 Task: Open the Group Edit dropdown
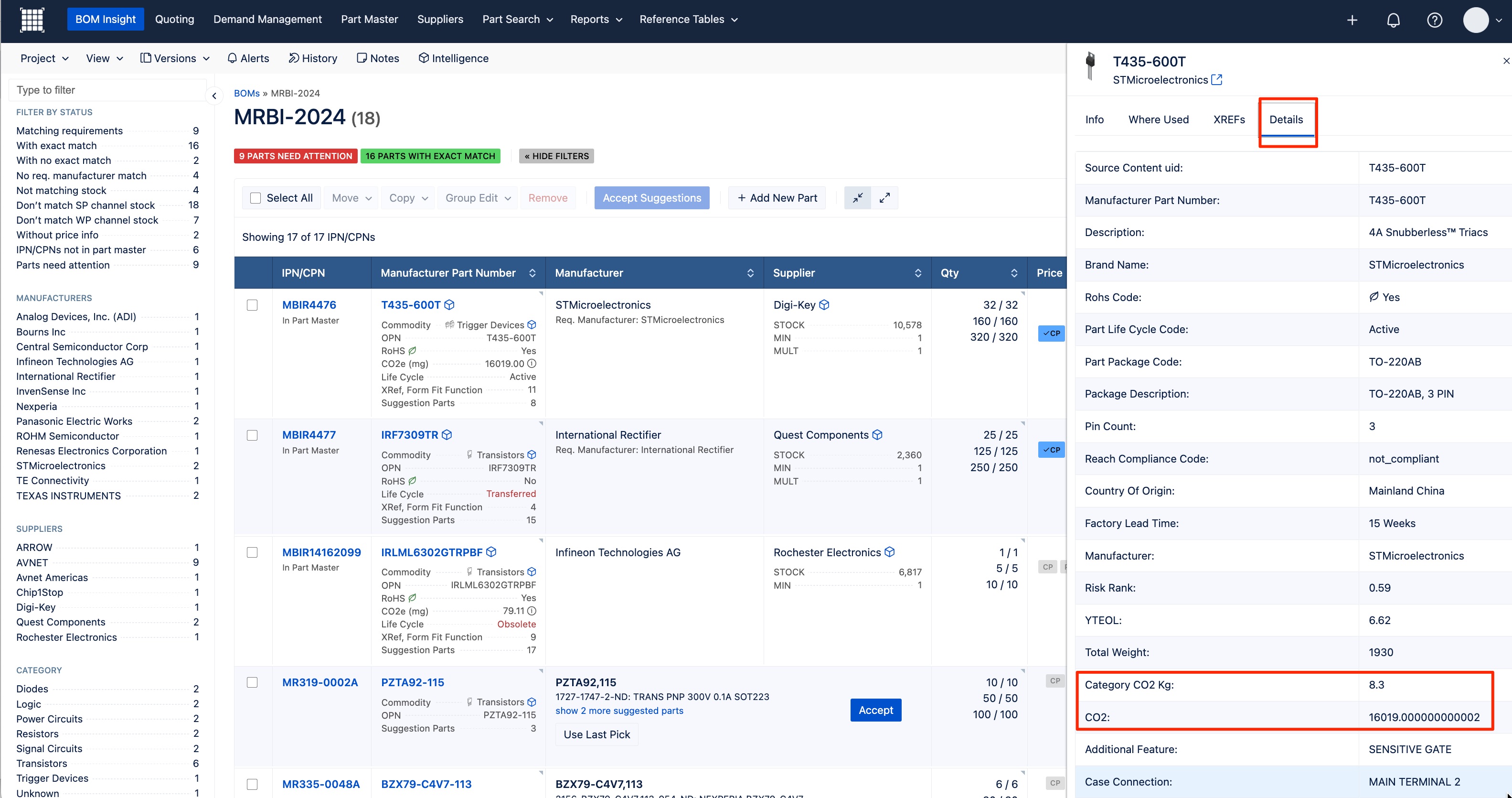click(478, 198)
